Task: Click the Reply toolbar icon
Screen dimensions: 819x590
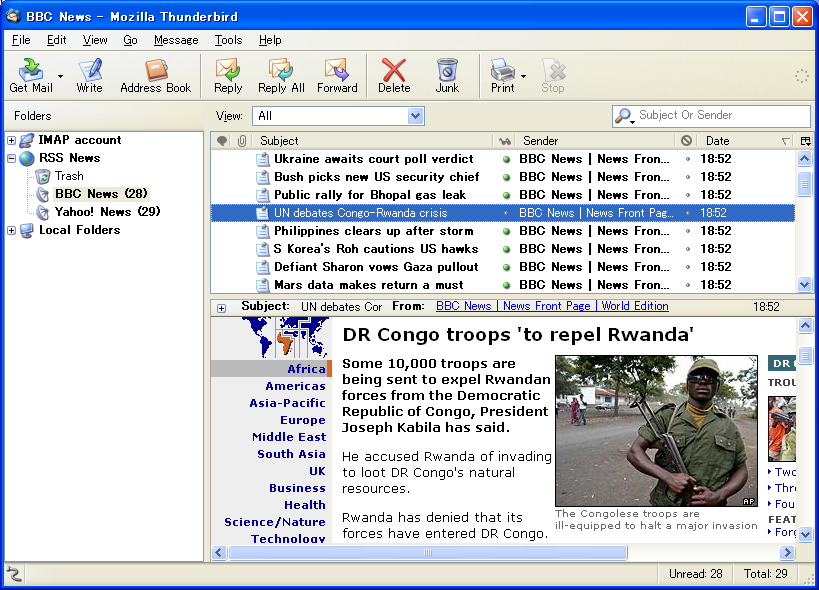Action: (228, 75)
